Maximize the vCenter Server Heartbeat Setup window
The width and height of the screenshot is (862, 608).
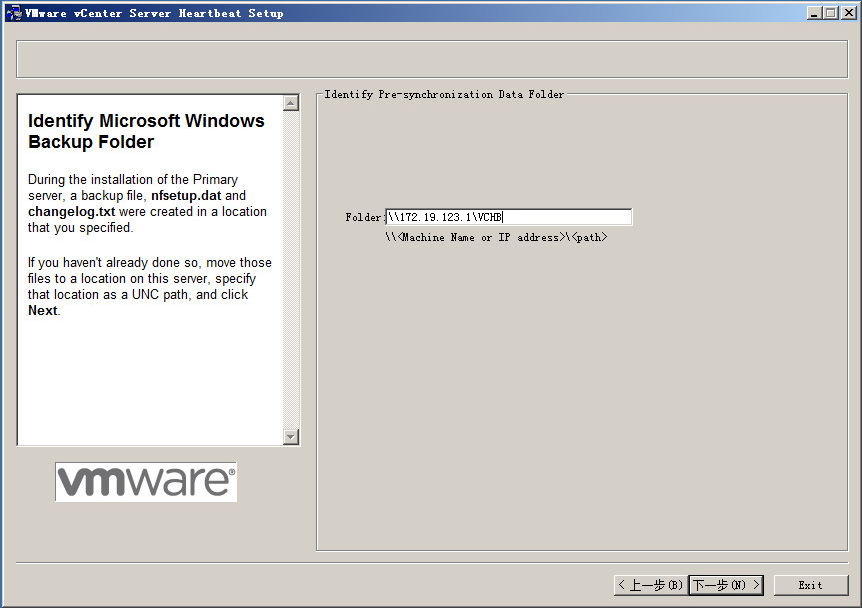pos(831,13)
